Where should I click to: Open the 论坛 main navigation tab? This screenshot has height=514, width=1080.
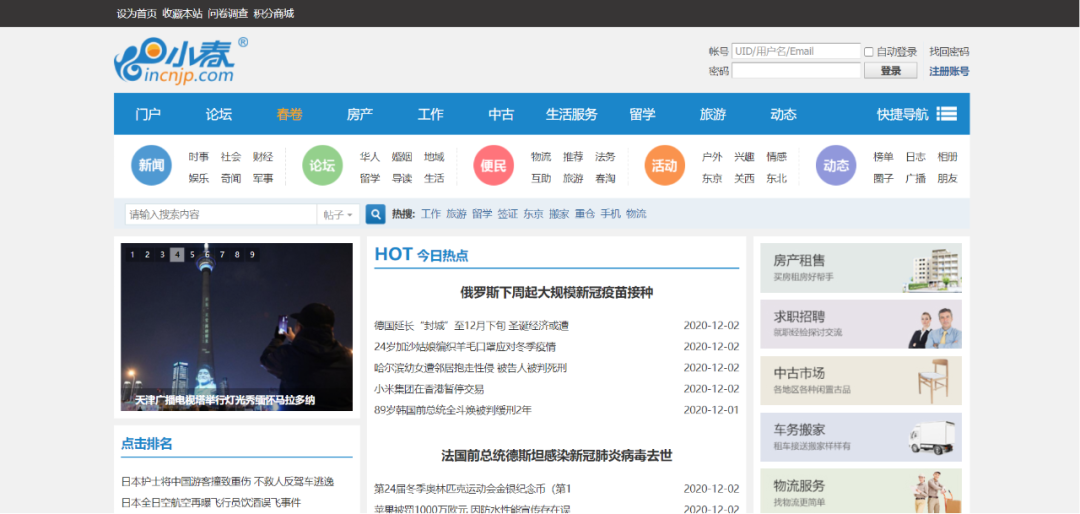219,114
